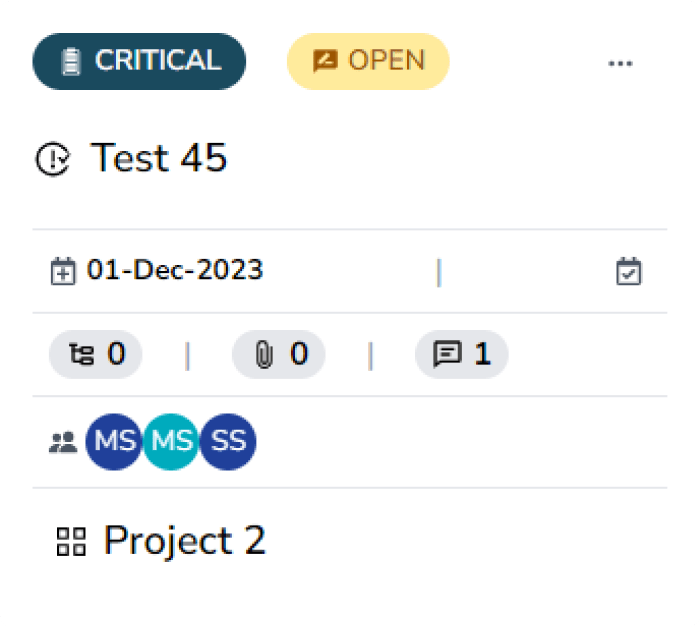This screenshot has height=627, width=700.
Task: Click the project grid icon
Action: tap(71, 542)
